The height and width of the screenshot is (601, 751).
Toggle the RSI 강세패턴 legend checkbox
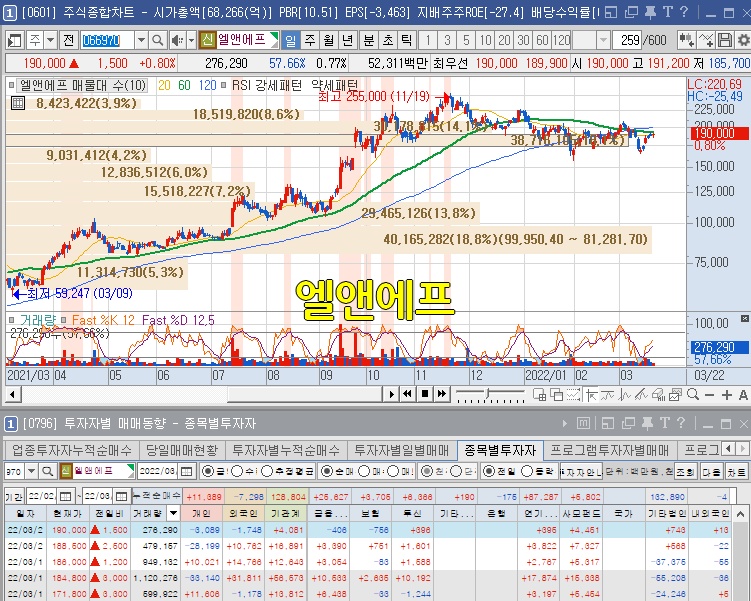[x=223, y=86]
